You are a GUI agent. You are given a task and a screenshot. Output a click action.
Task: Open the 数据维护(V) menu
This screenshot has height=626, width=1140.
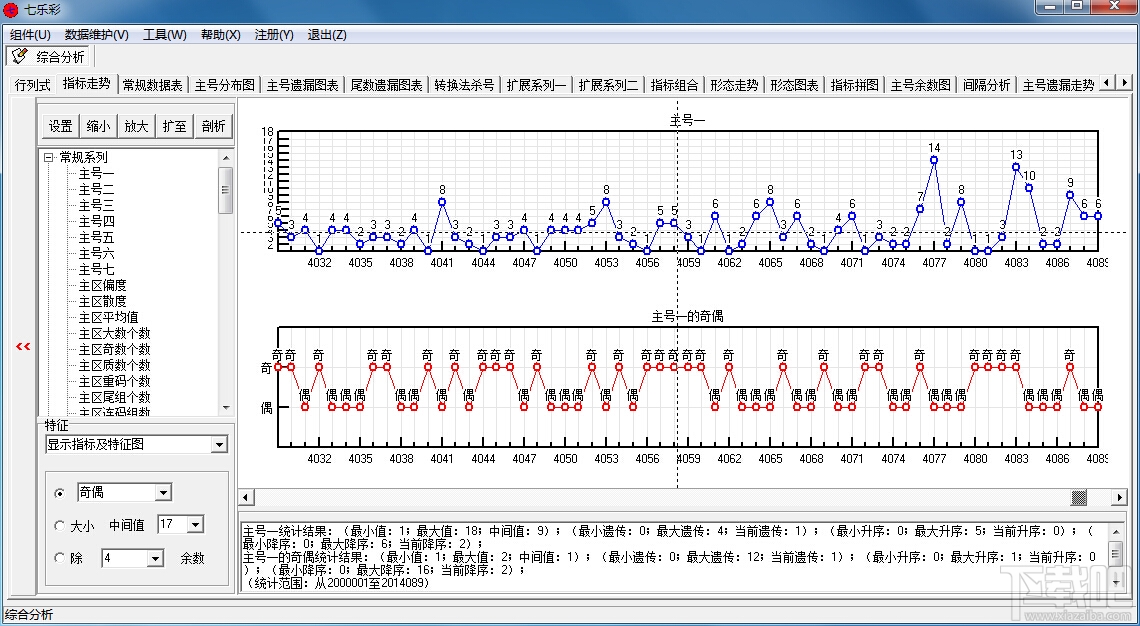(97, 35)
